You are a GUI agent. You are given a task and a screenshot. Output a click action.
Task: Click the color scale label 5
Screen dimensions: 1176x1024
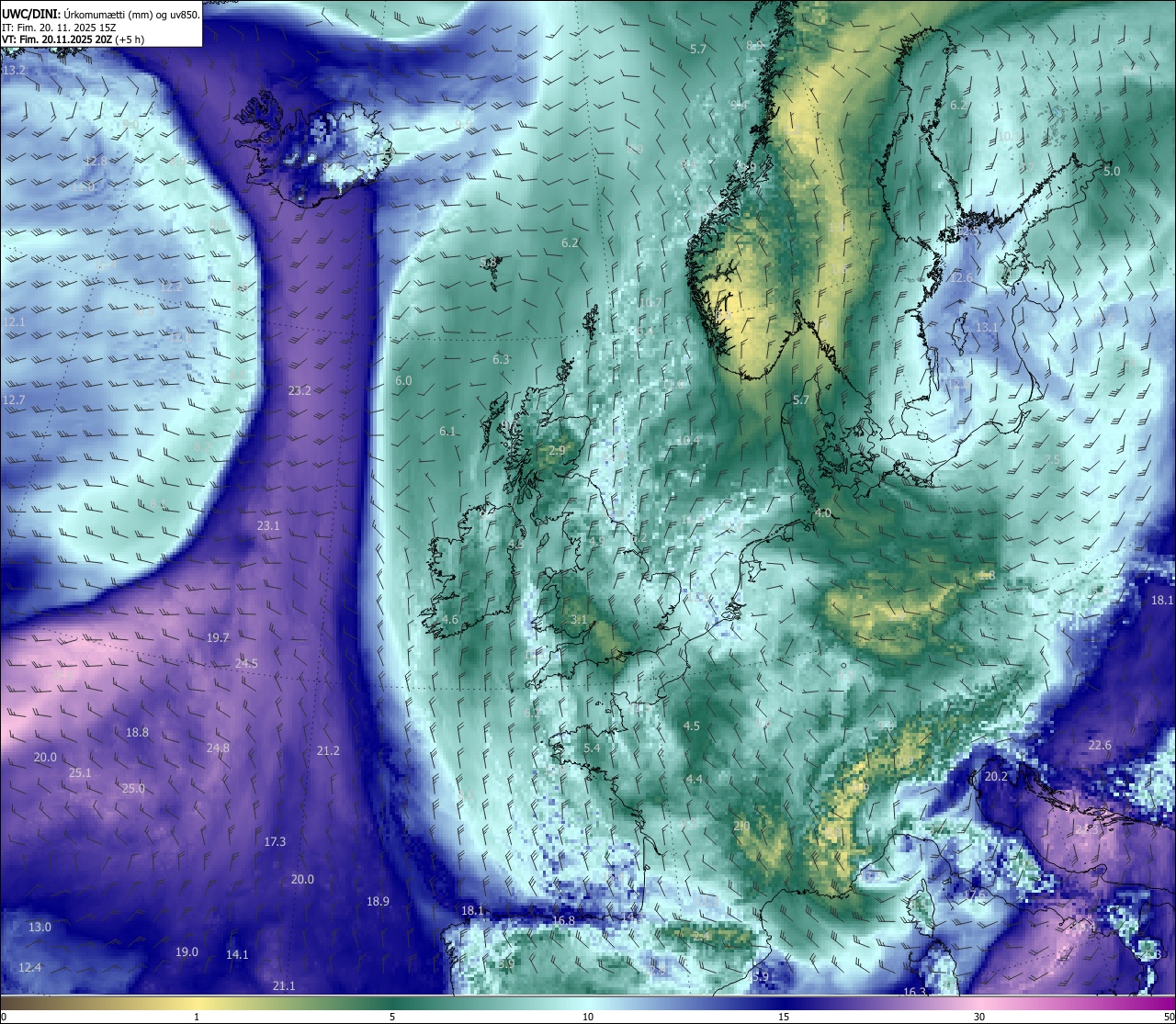(x=392, y=1017)
